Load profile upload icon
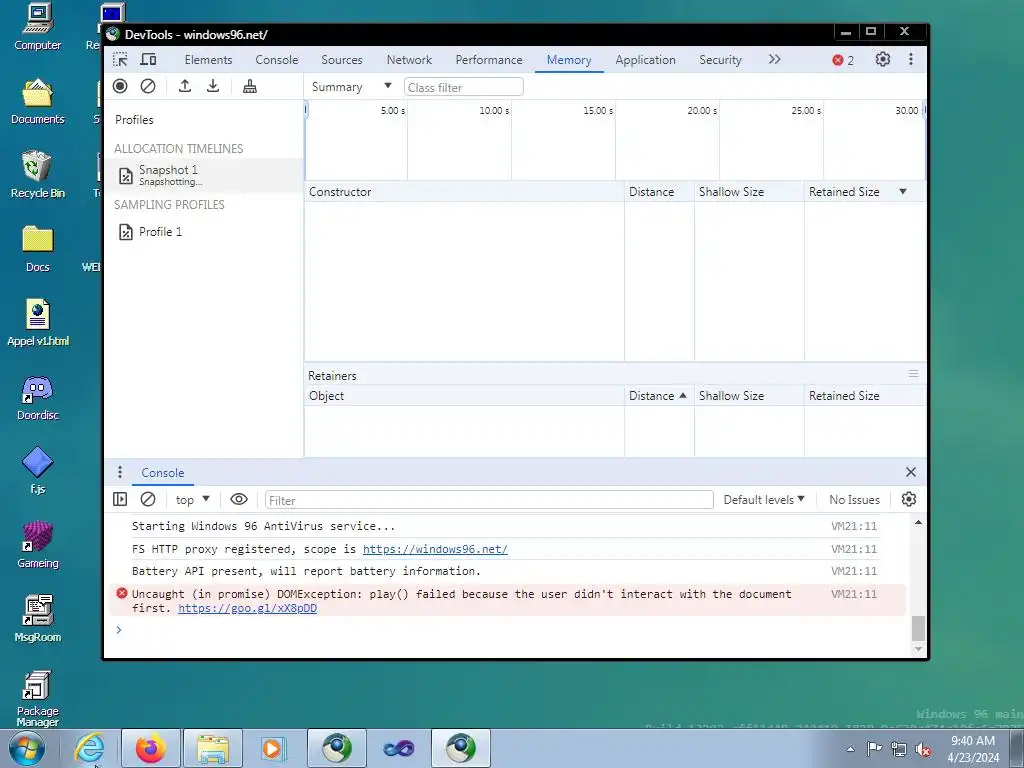This screenshot has width=1024, height=768. point(185,86)
